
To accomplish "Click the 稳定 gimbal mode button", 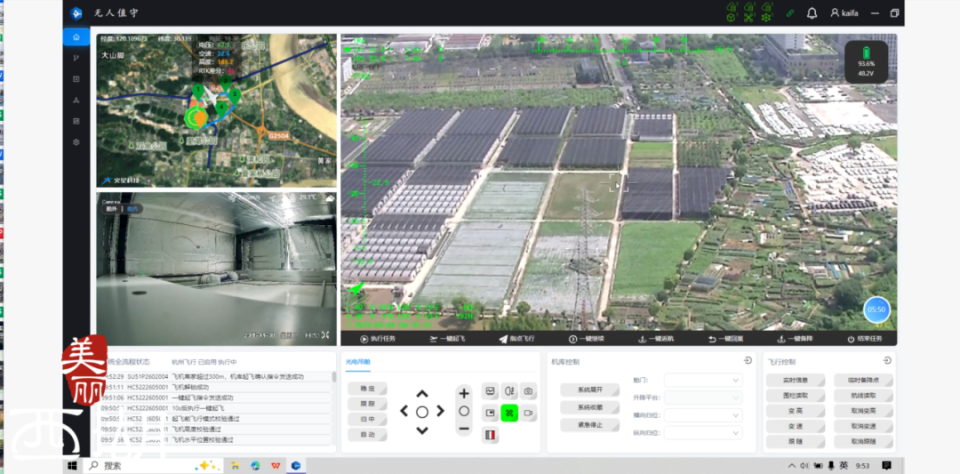I will pos(368,388).
